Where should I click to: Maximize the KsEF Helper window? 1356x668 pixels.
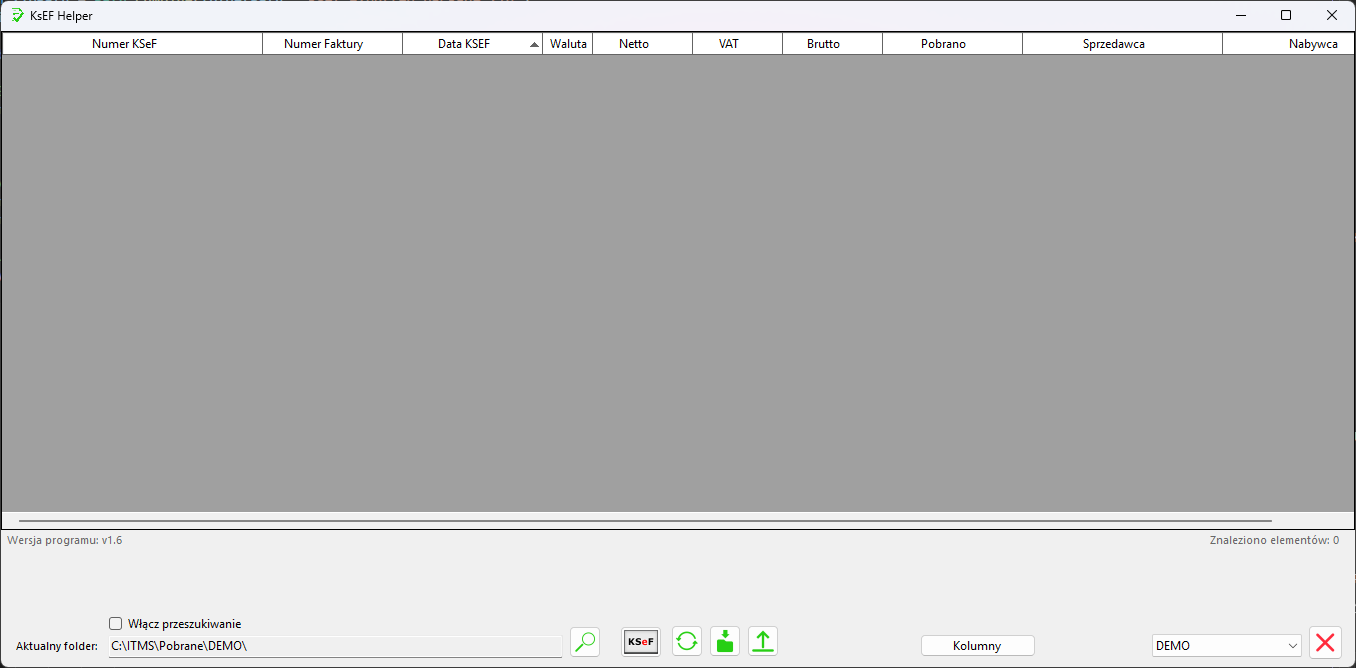[1286, 15]
